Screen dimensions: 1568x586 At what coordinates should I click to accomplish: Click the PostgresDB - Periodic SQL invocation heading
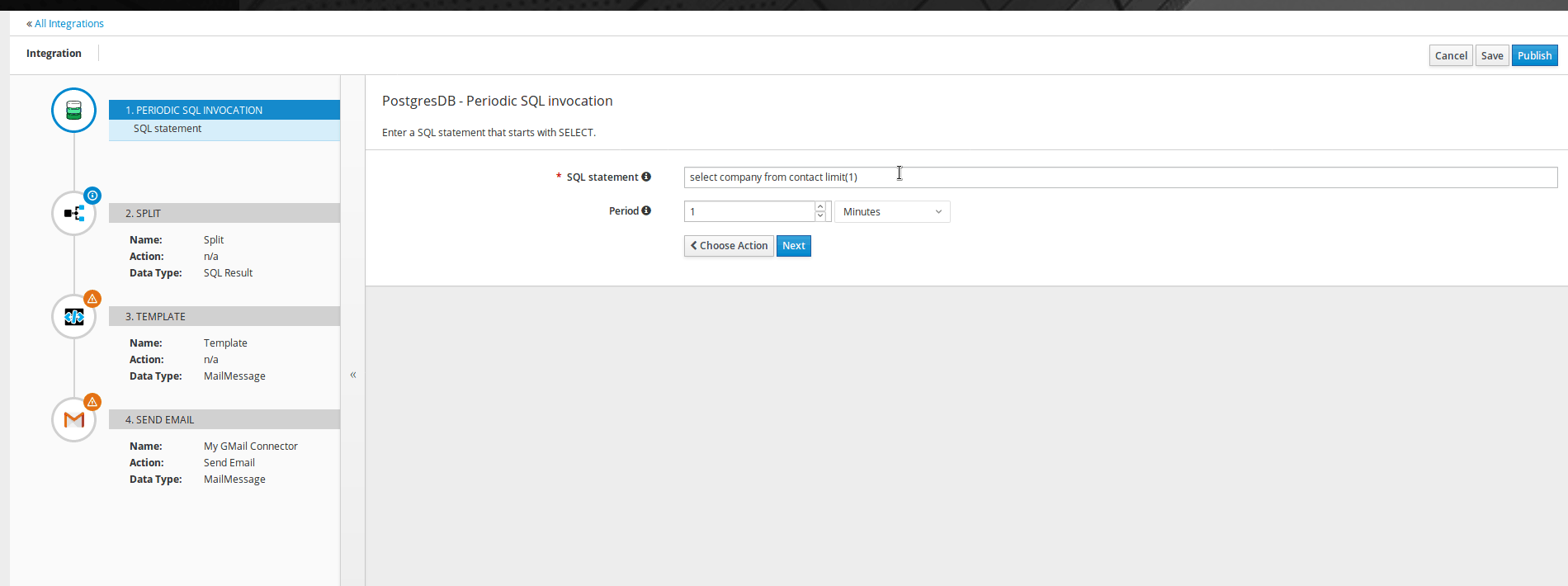[498, 101]
